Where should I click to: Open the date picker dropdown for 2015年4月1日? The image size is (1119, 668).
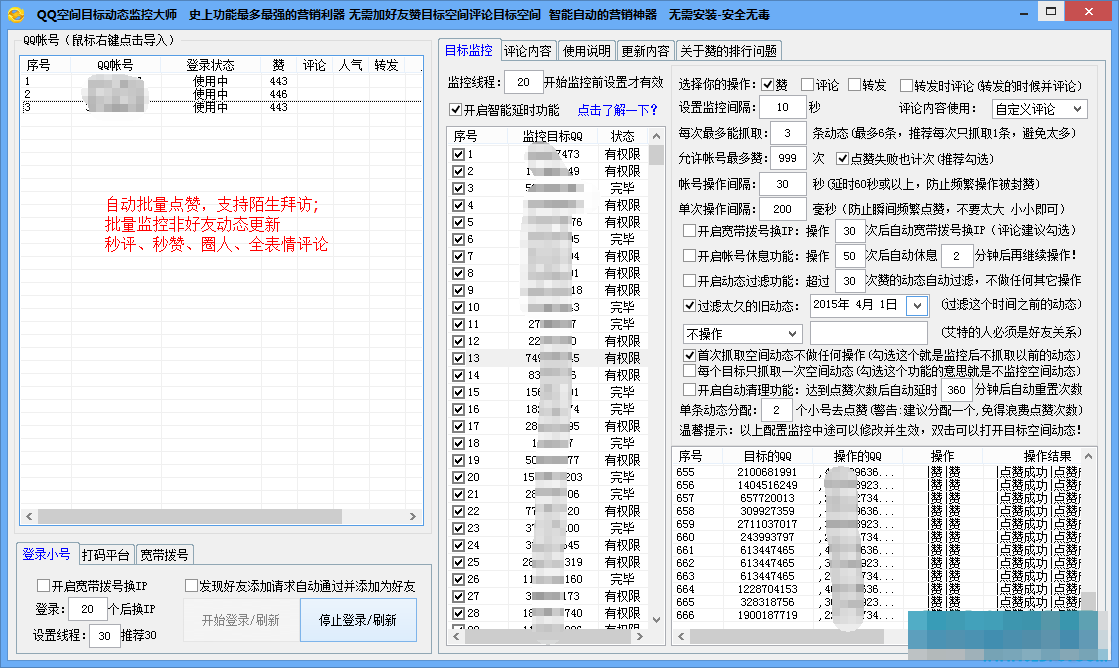point(917,305)
